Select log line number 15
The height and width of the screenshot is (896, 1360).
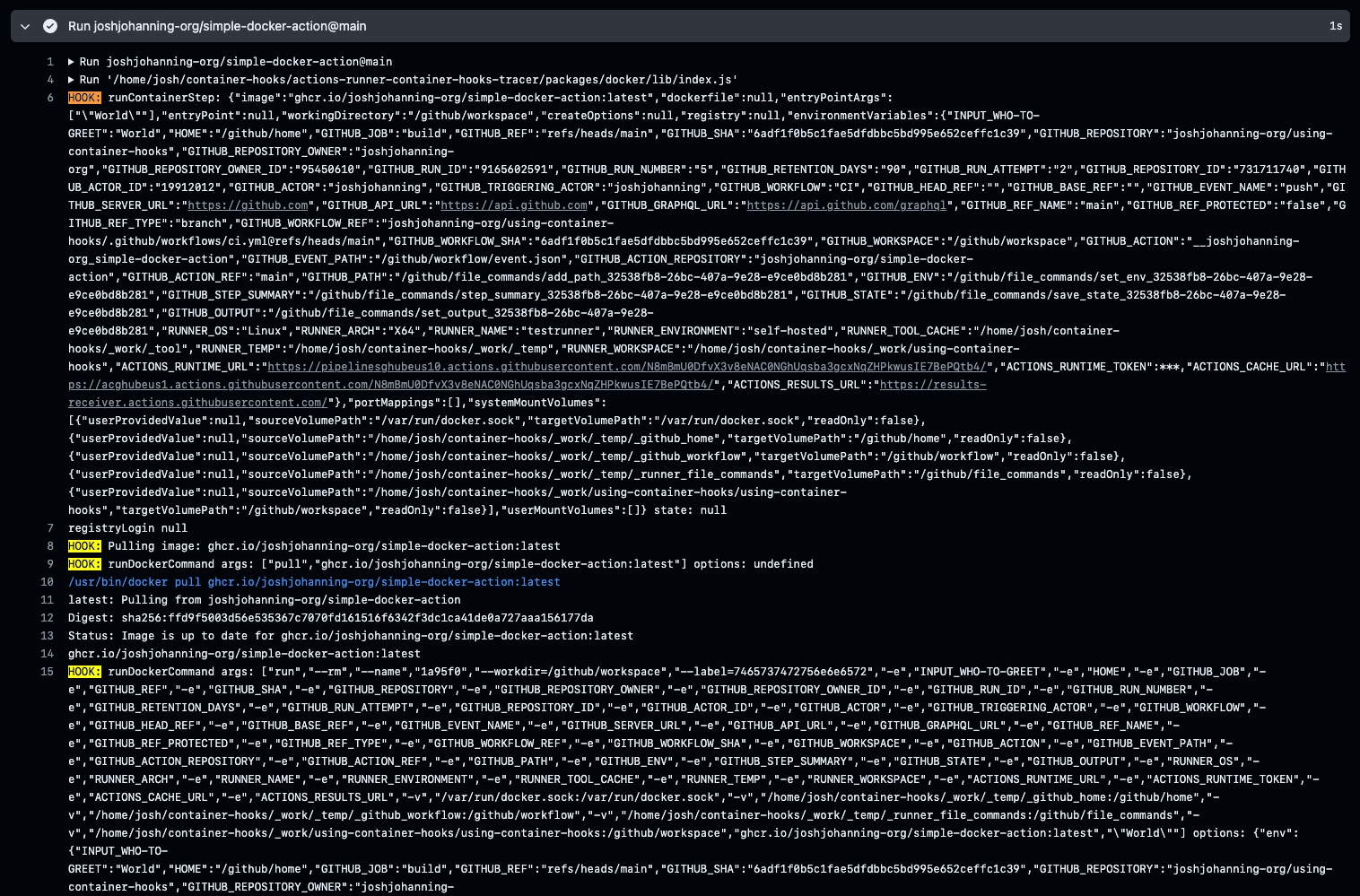48,672
